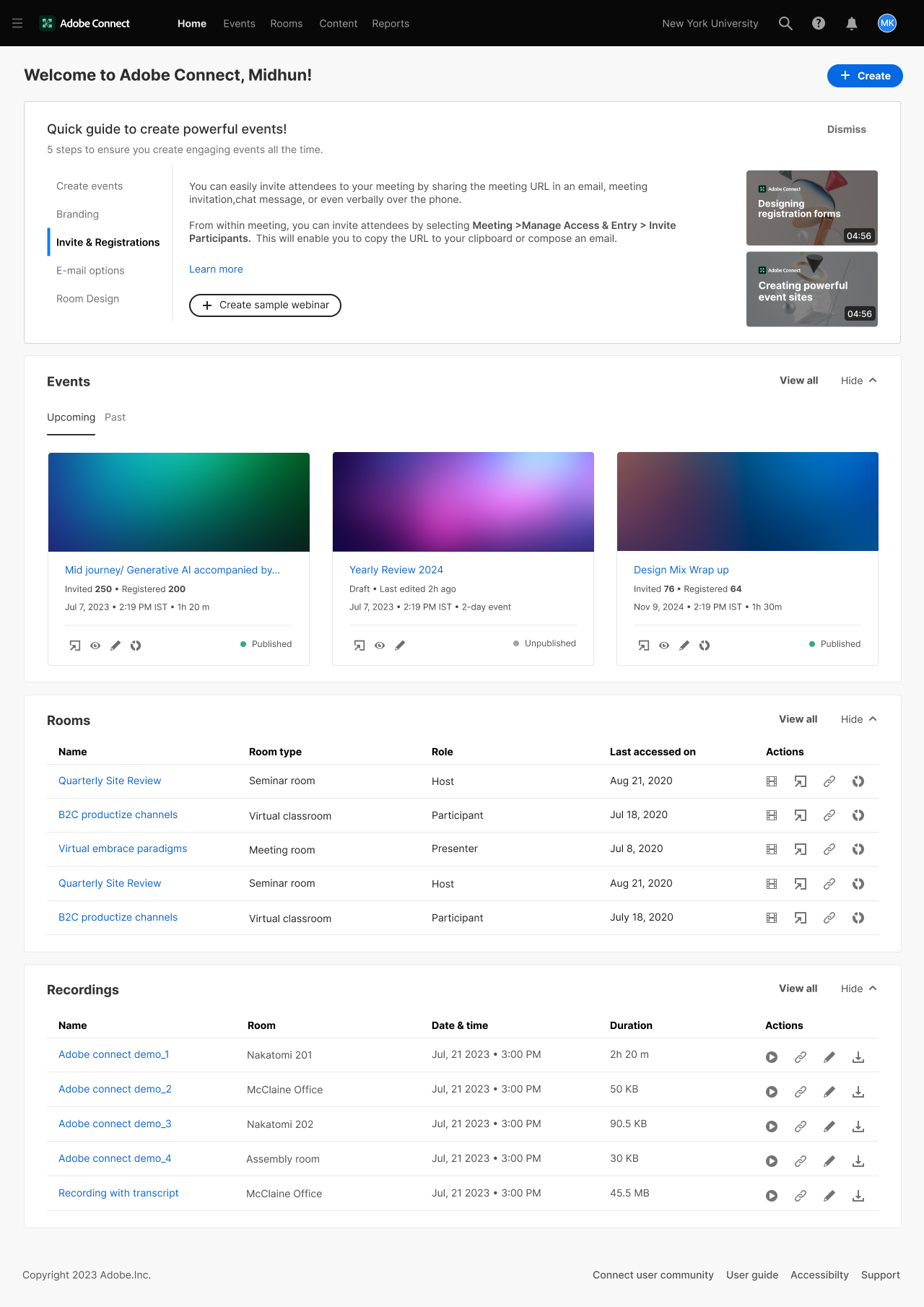
Task: Select the Create events guide step
Action: [90, 186]
